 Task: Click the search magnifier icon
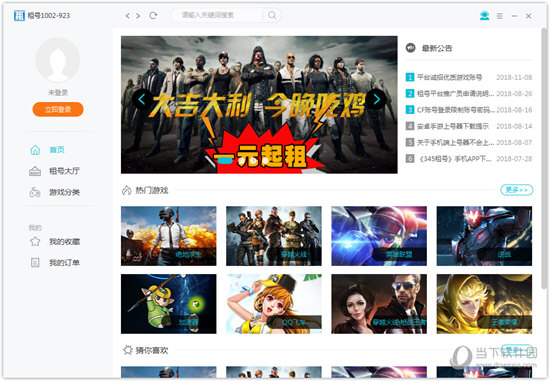click(x=272, y=15)
